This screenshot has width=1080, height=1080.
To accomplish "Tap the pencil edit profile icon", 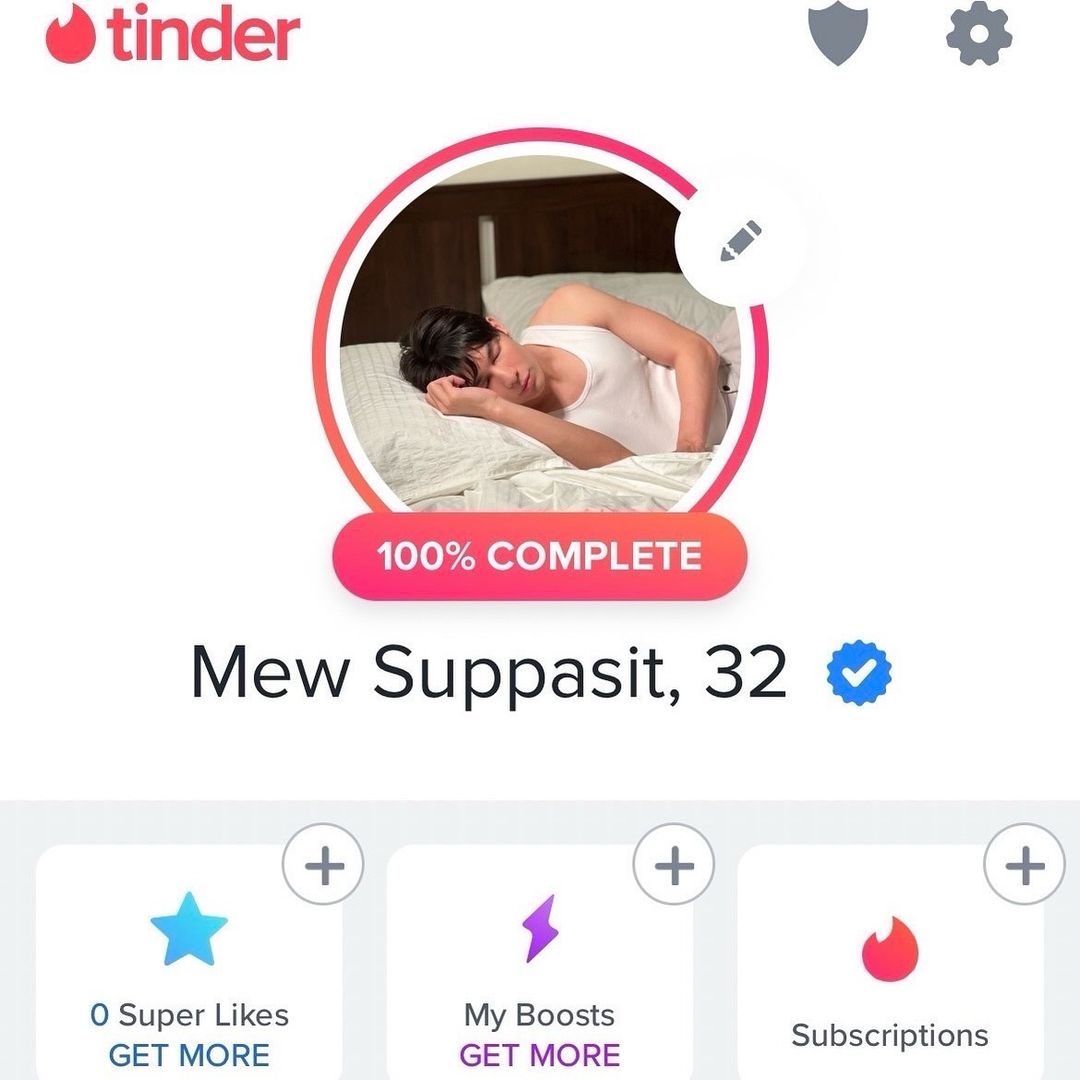I will pos(740,240).
